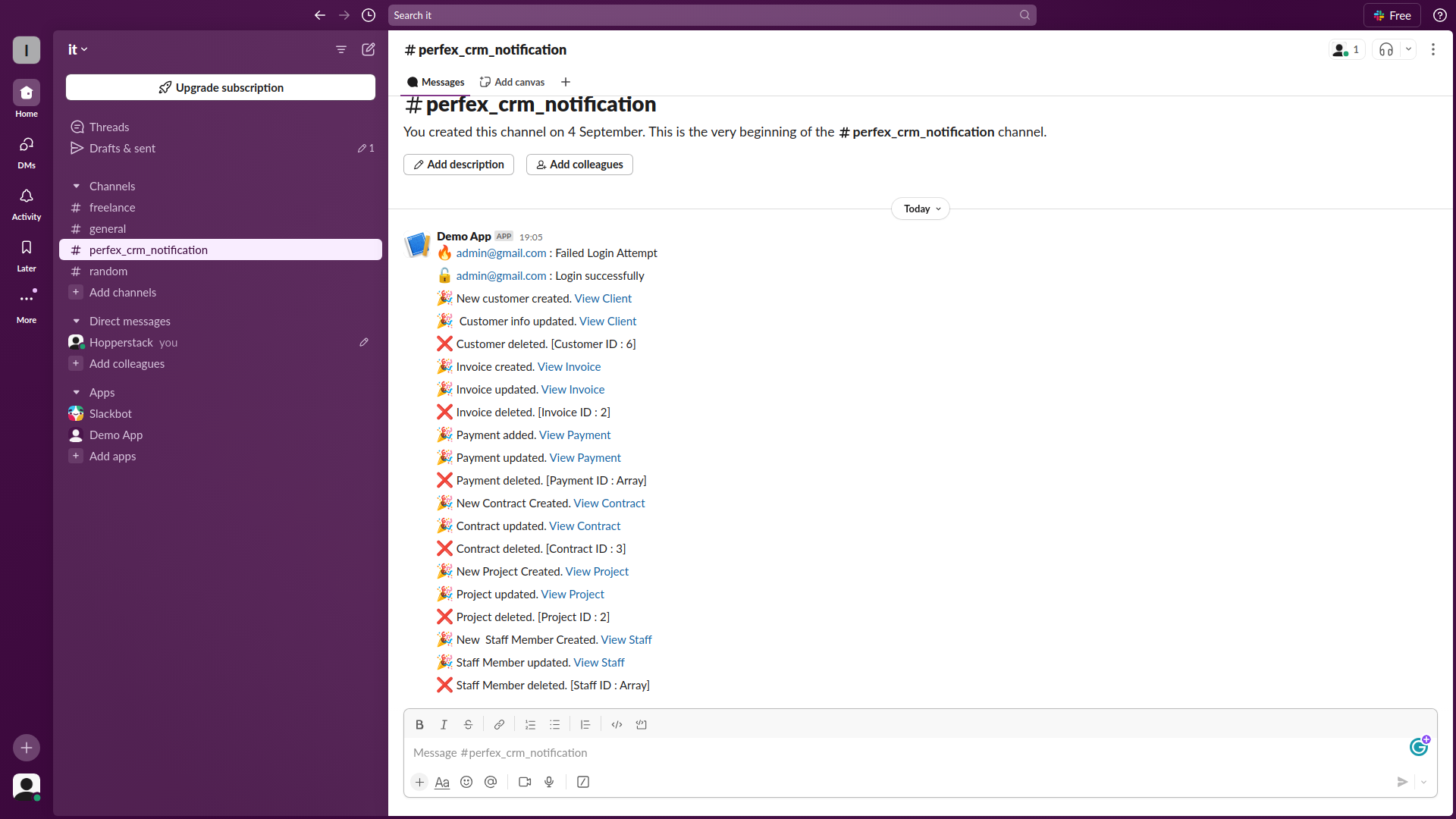Open the Today date dropdown
Viewport: 1456px width, 819px height.
tap(920, 209)
